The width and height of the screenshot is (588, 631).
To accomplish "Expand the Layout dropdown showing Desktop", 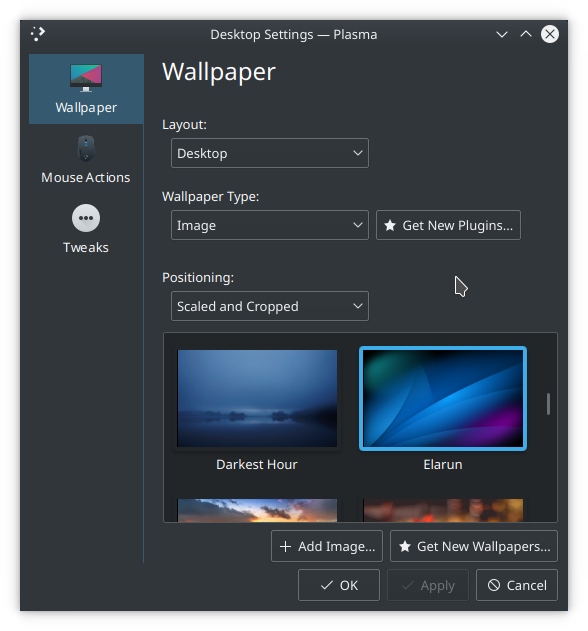I will [270, 153].
